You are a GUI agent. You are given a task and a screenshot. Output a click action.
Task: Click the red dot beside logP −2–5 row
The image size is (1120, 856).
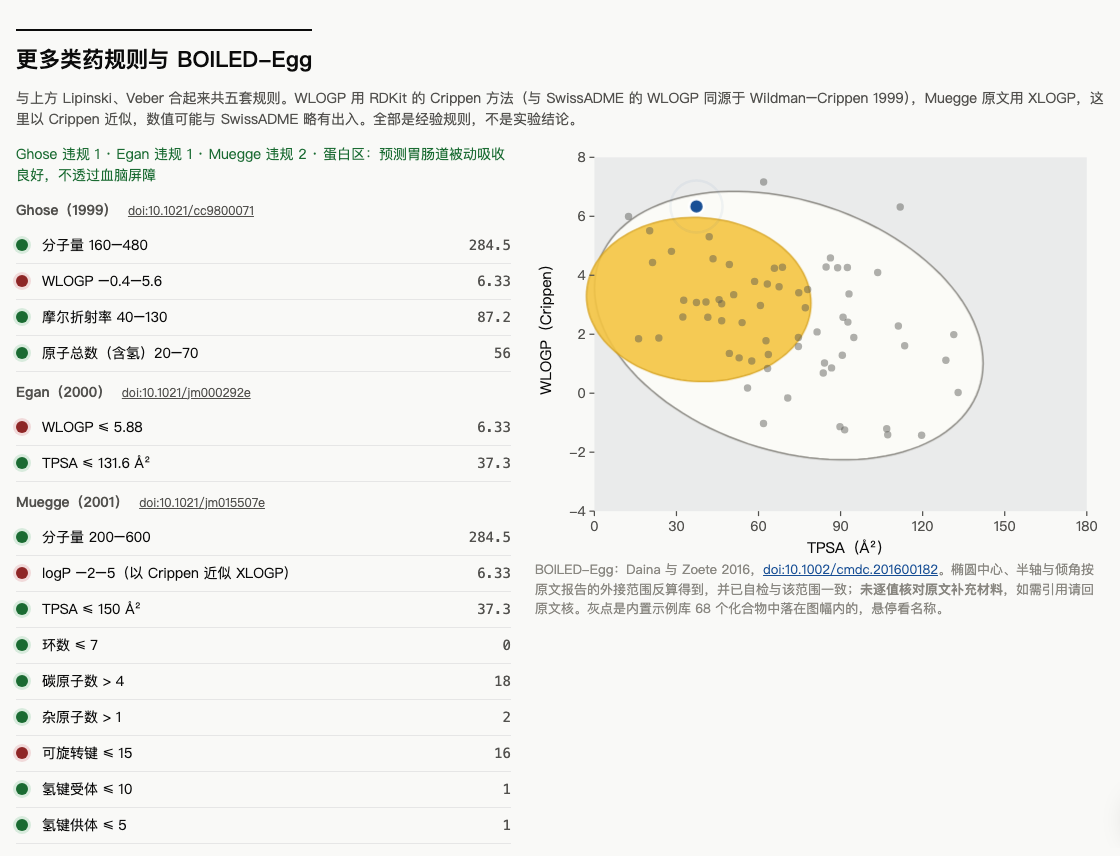click(22, 573)
